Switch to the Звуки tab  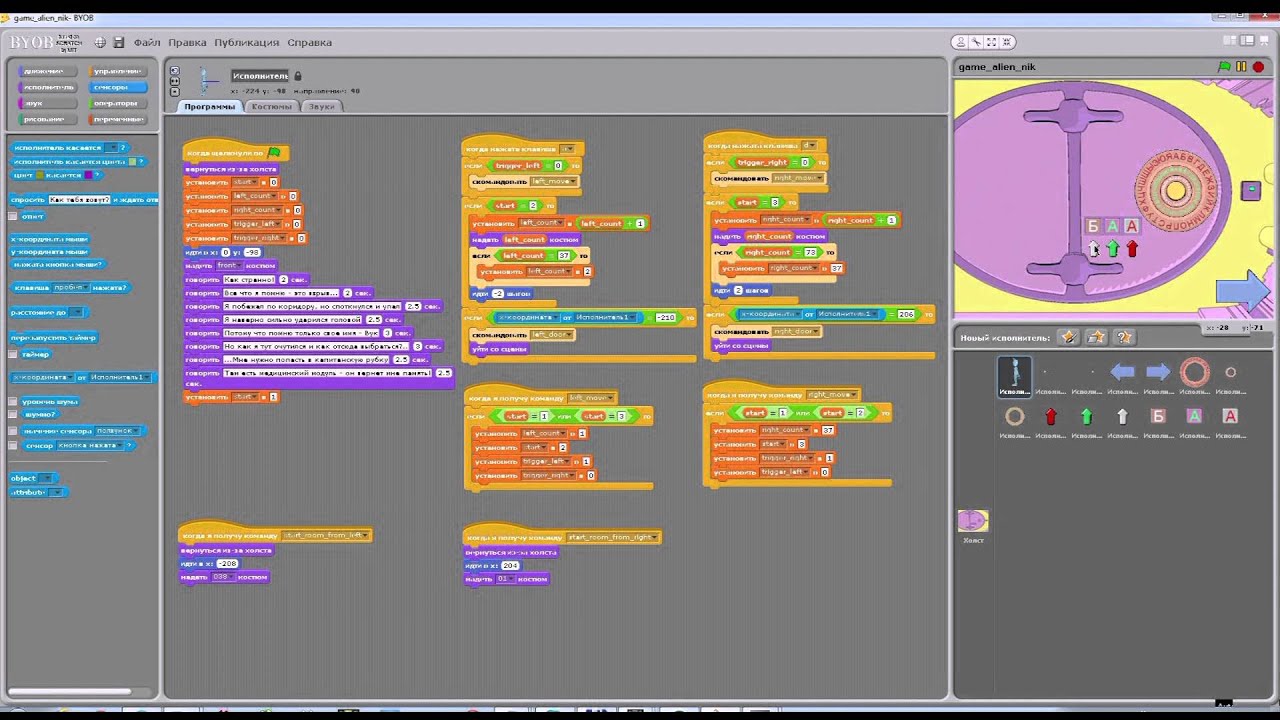click(321, 106)
